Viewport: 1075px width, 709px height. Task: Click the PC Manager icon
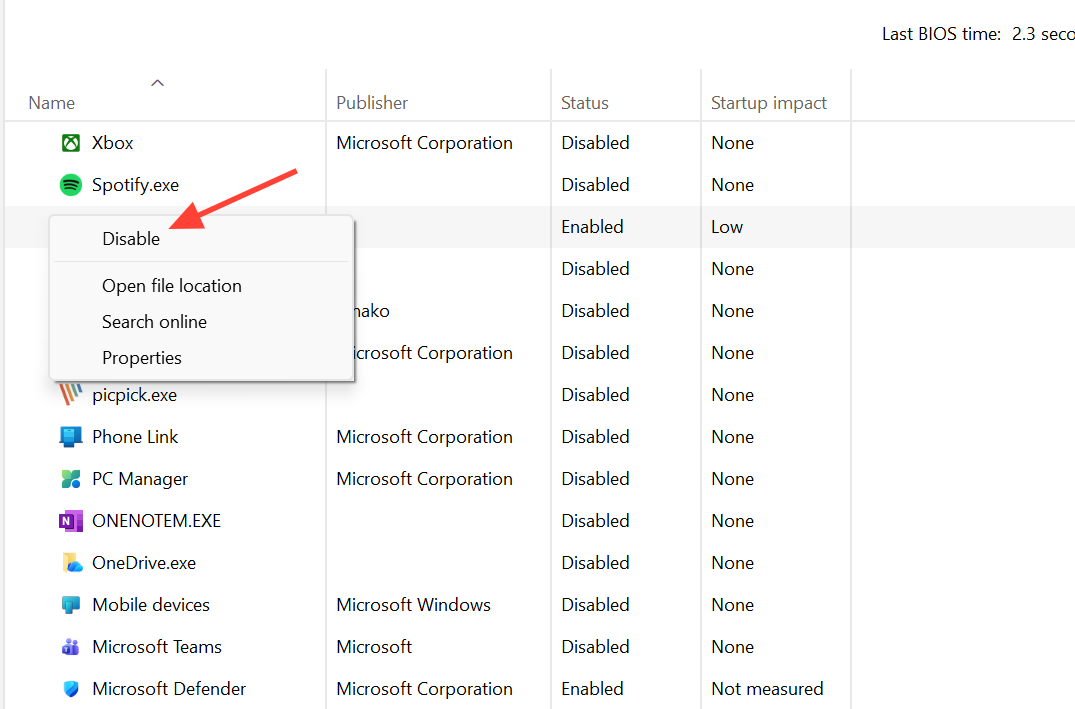click(71, 479)
